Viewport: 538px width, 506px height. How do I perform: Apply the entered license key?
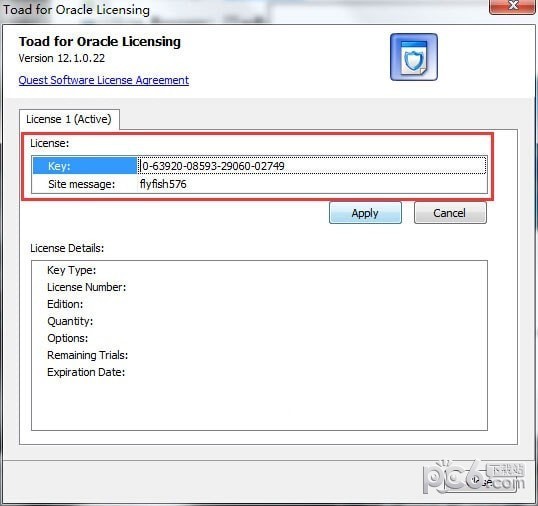coord(365,213)
